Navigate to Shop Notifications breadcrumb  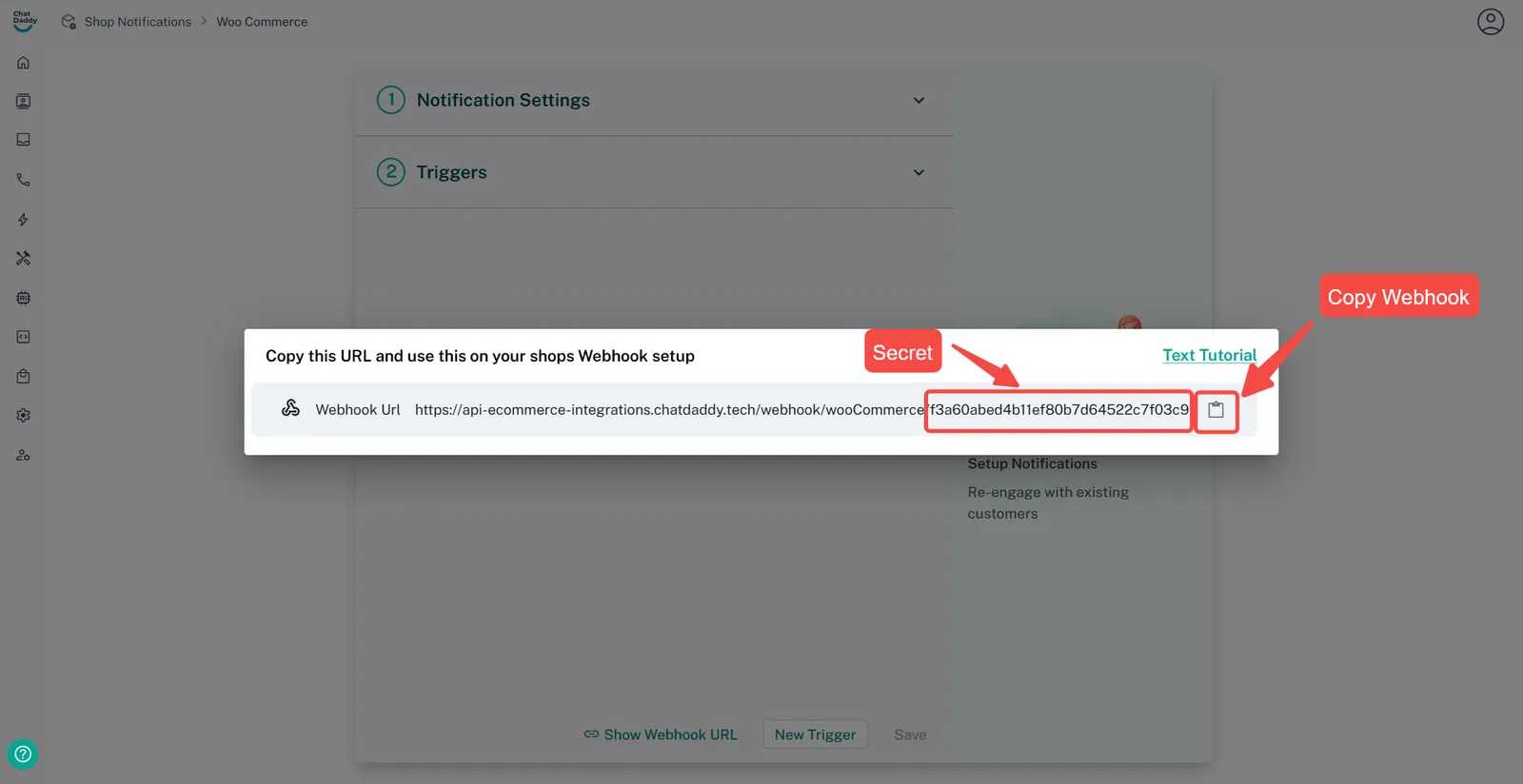(137, 22)
